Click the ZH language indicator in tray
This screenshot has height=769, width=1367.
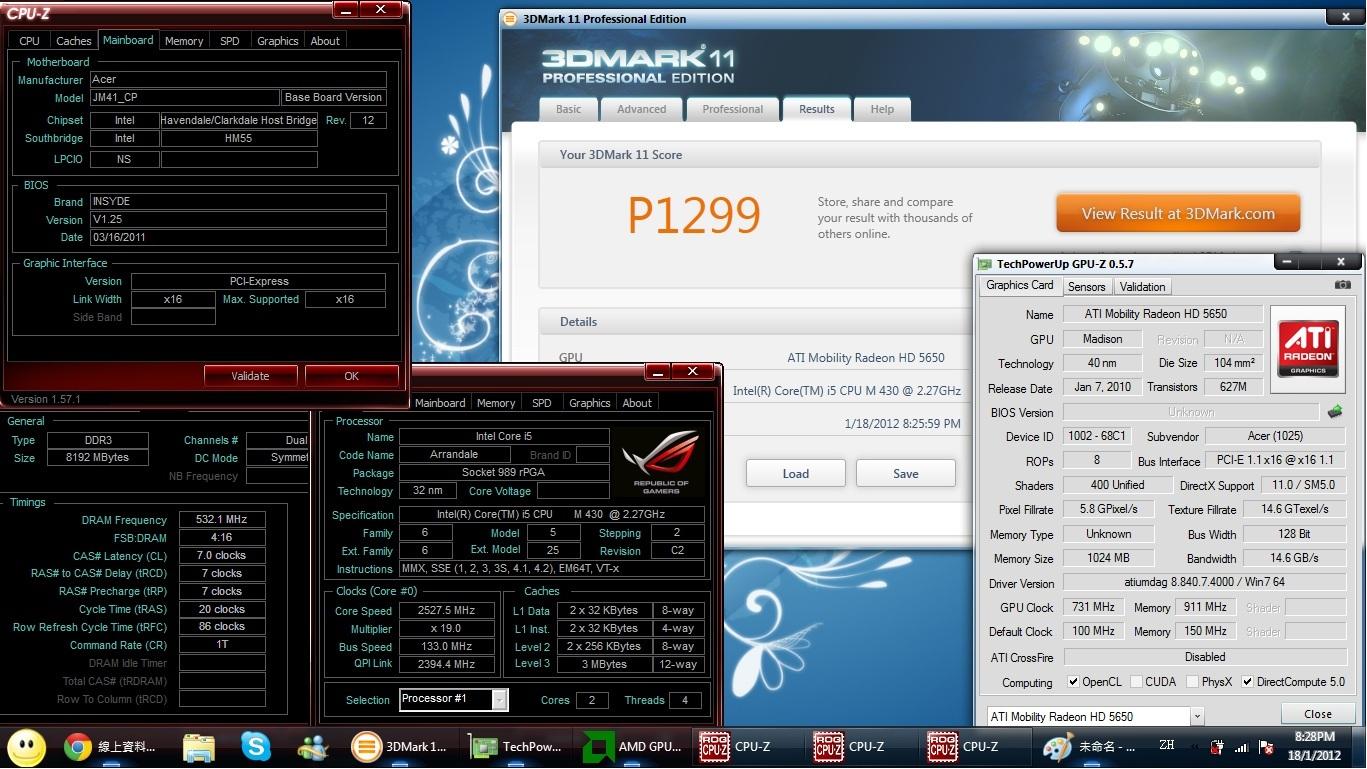point(1166,745)
